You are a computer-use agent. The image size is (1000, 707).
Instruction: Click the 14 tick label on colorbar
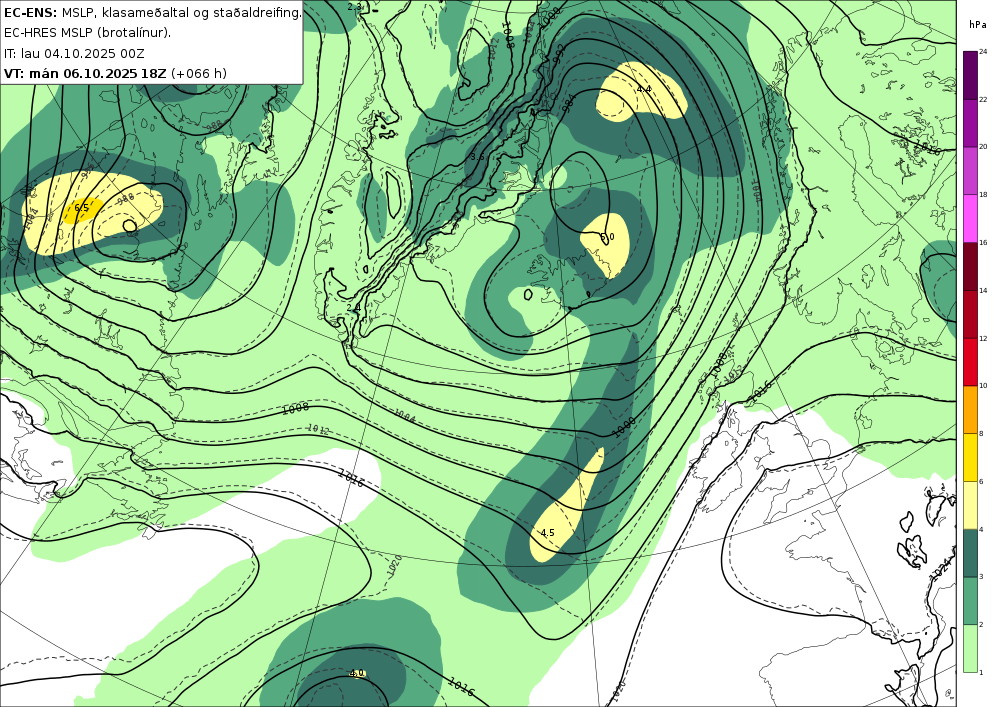click(983, 290)
